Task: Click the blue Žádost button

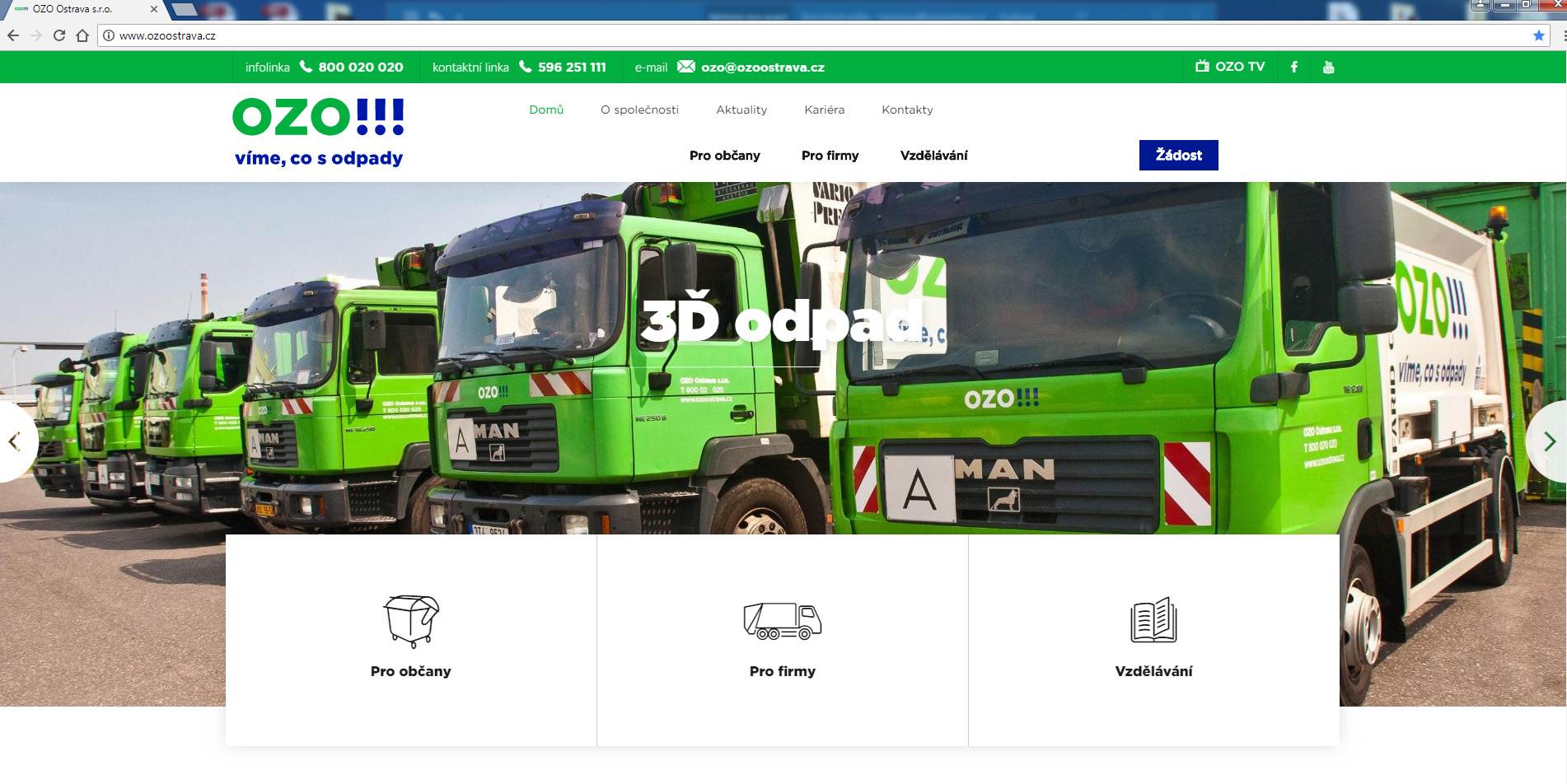Action: click(1178, 155)
